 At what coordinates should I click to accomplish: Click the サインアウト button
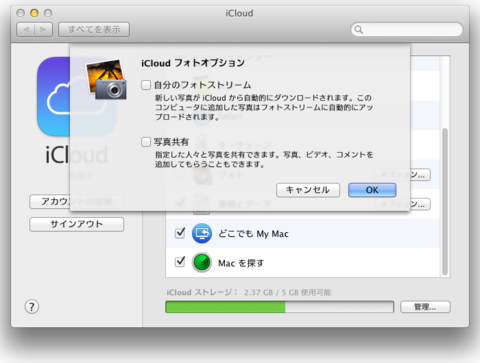coord(77,224)
